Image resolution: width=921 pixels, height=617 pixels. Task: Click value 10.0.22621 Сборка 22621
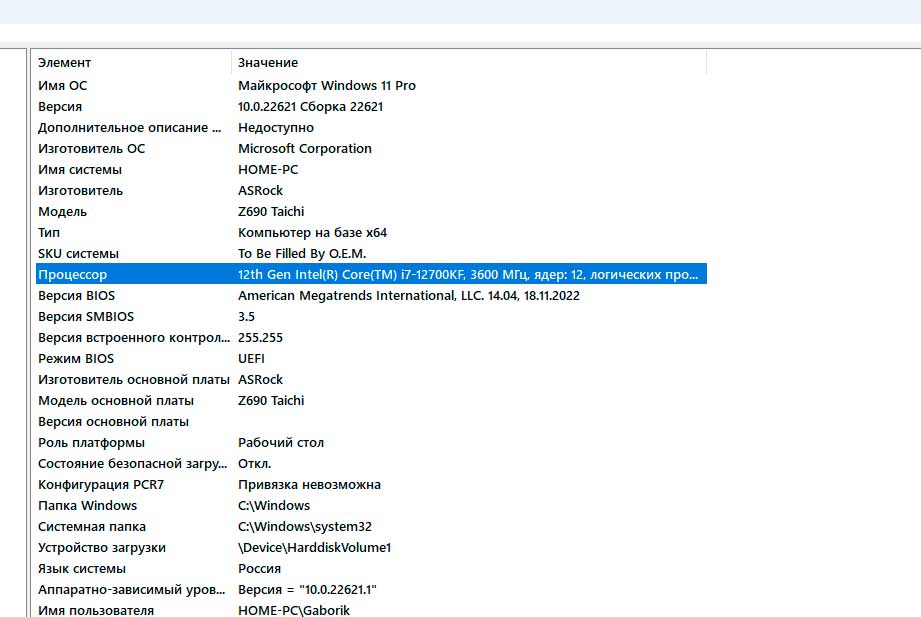click(310, 107)
